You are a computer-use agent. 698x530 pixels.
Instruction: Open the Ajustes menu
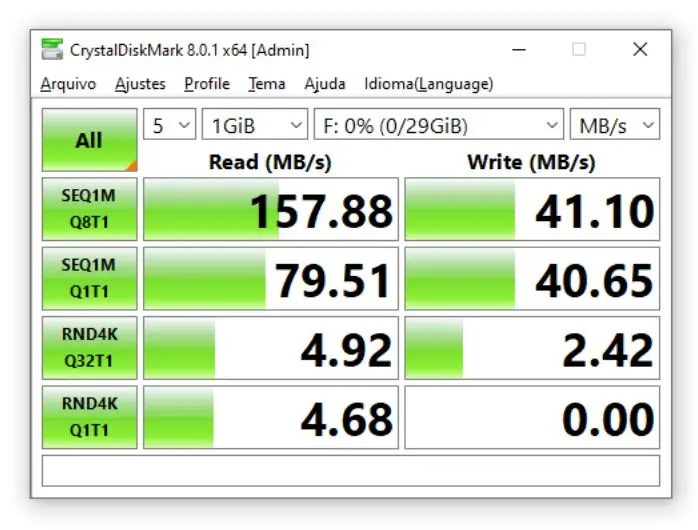tap(140, 84)
